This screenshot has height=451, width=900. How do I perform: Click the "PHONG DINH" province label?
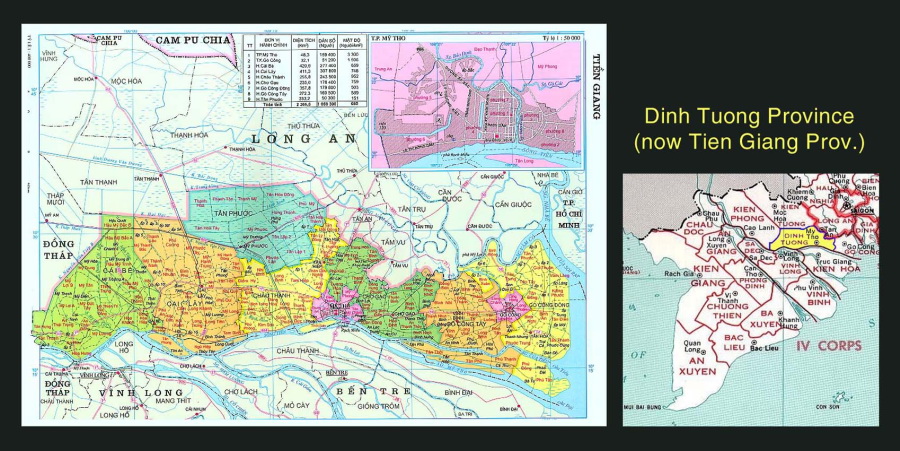click(x=754, y=285)
